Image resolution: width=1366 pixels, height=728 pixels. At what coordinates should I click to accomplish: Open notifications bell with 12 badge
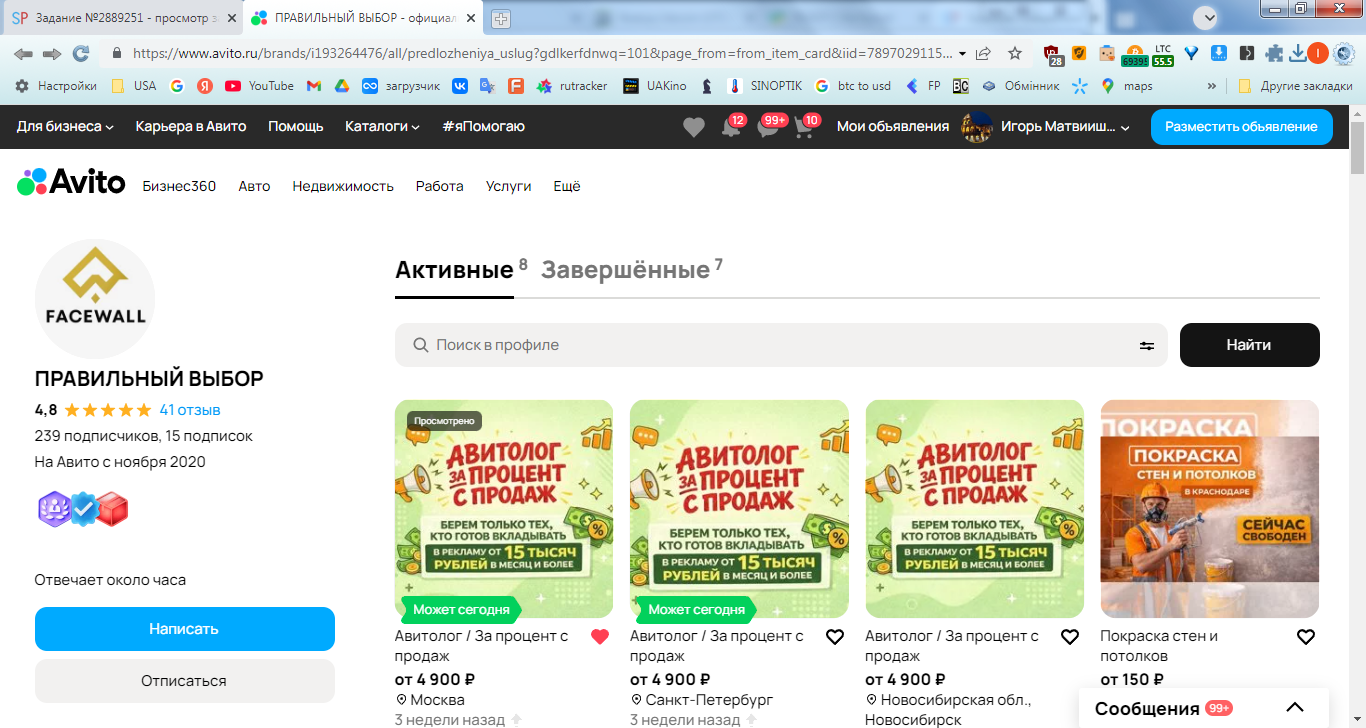pyautogui.click(x=732, y=127)
